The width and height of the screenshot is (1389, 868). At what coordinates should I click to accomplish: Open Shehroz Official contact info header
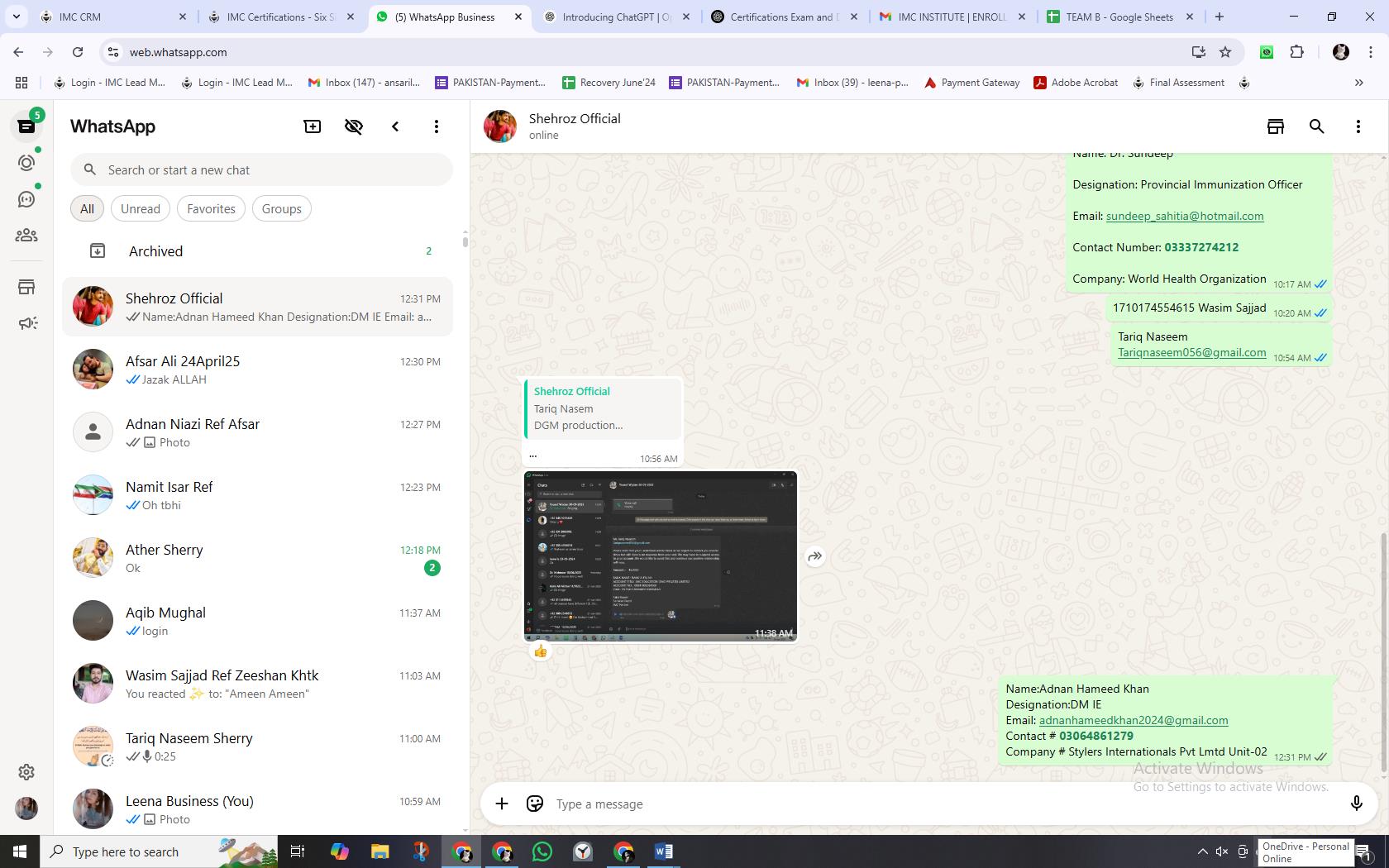[575, 126]
